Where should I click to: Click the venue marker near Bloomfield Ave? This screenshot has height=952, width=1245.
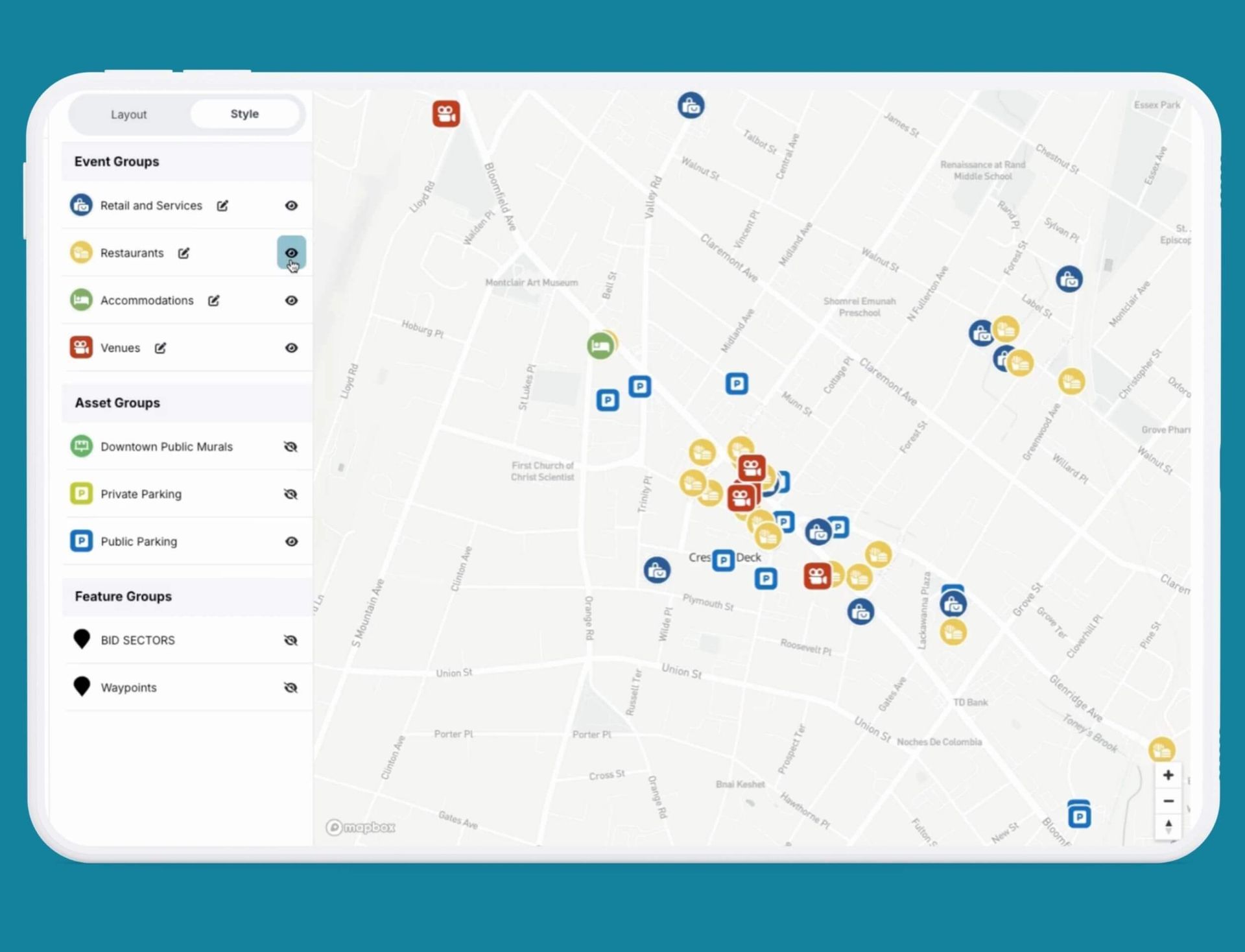(x=446, y=114)
